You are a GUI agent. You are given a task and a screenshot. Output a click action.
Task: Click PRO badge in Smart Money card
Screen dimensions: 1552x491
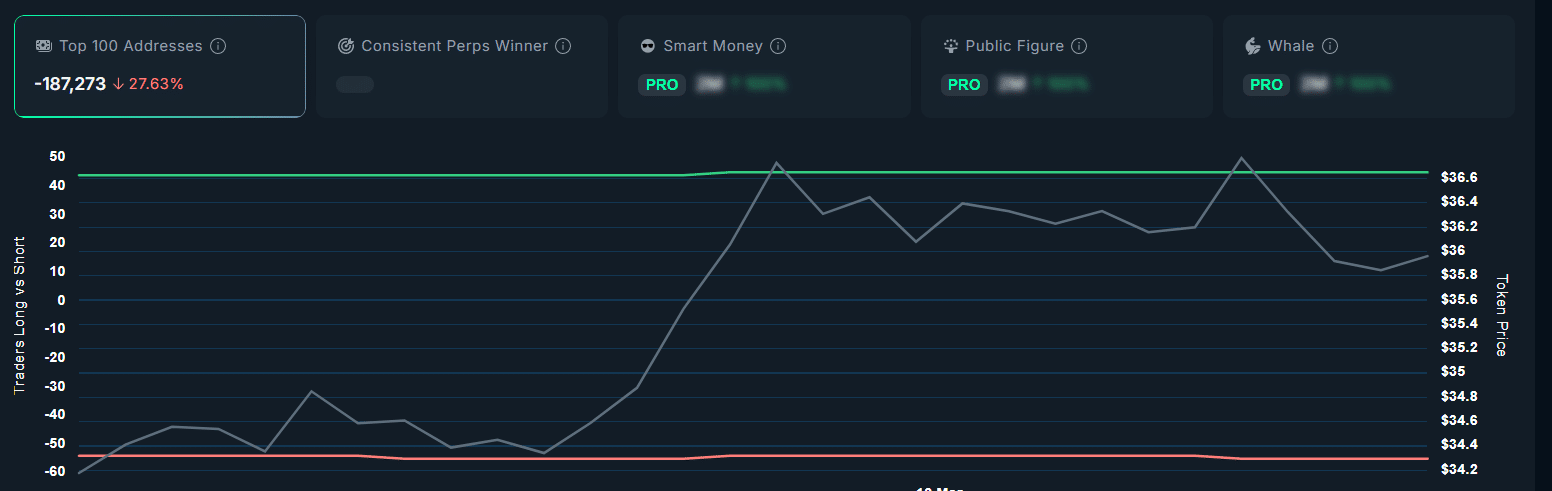(662, 85)
